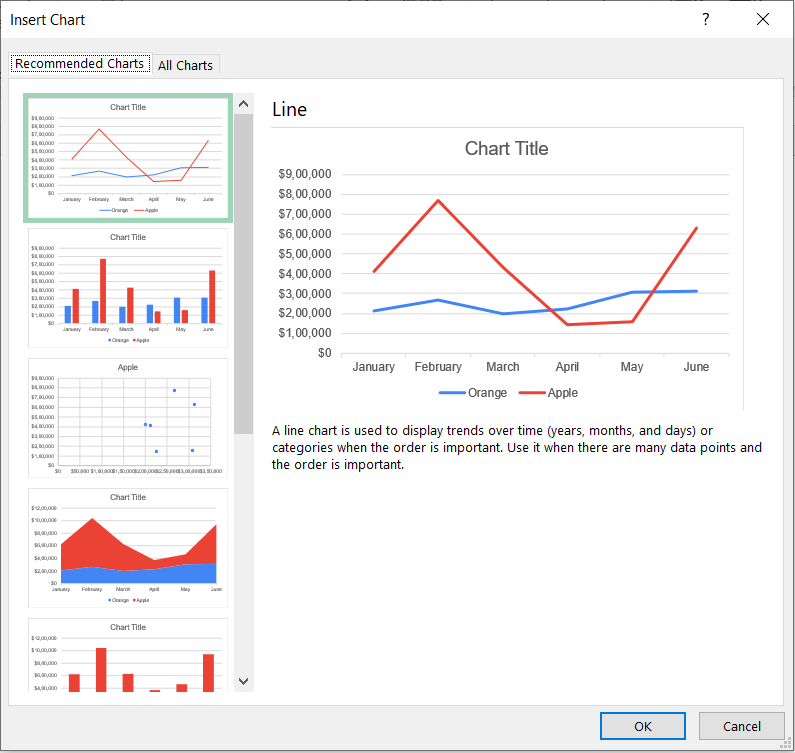
Task: Click the chart list scrollbar thumb
Action: 243,274
